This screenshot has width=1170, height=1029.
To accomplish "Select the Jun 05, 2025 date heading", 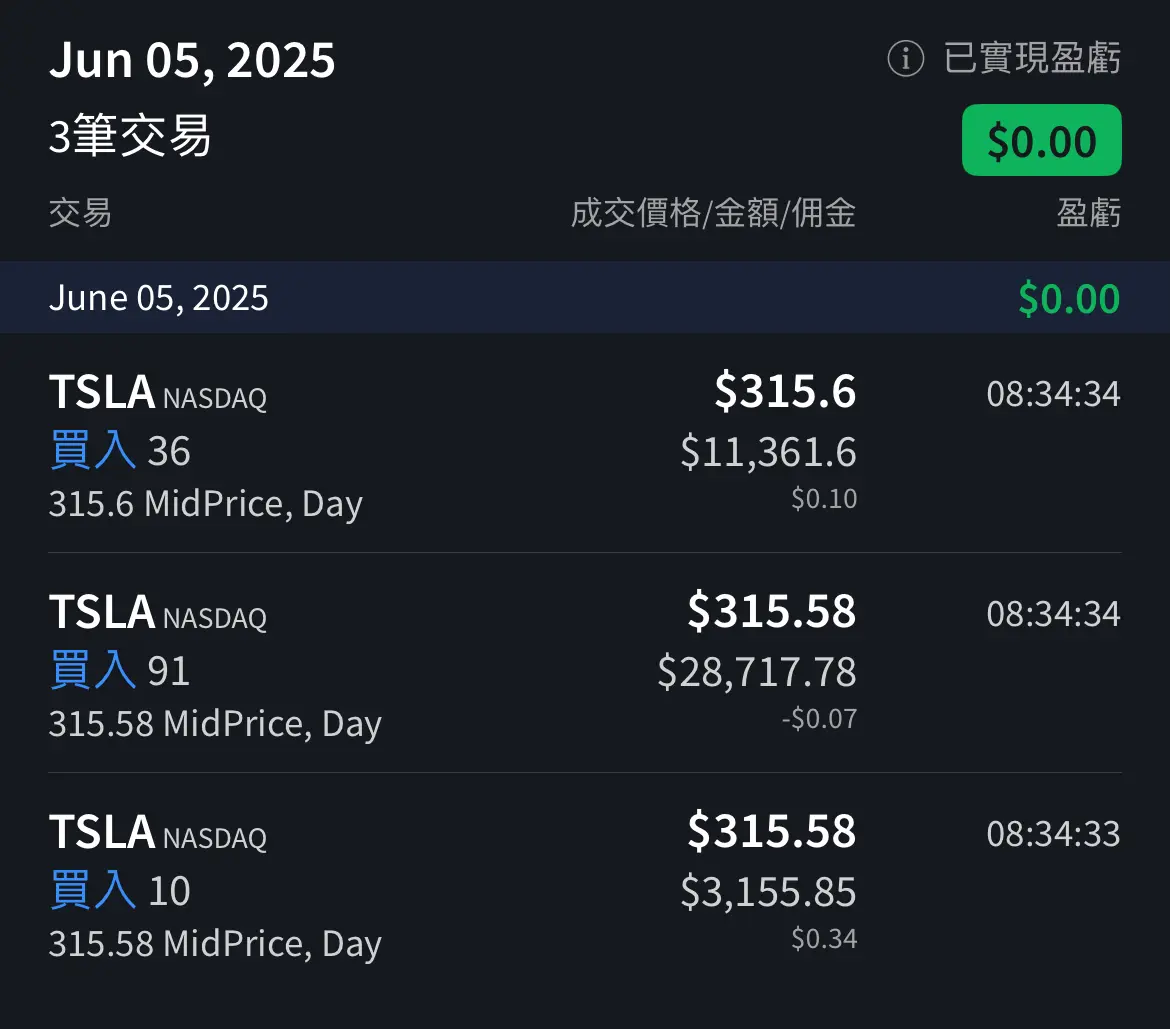I will (x=192, y=60).
